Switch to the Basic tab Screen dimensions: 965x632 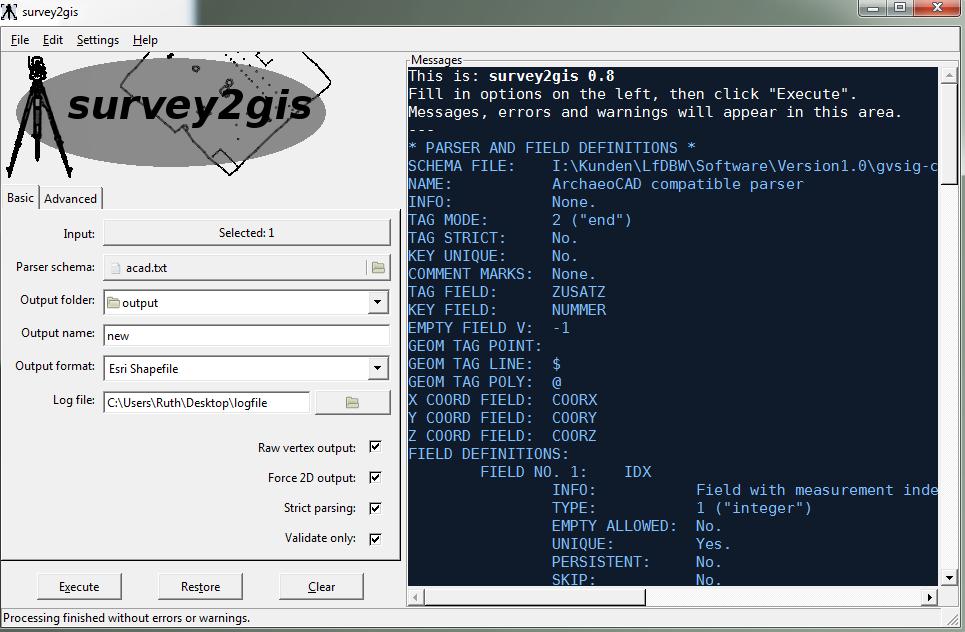tap(20, 198)
